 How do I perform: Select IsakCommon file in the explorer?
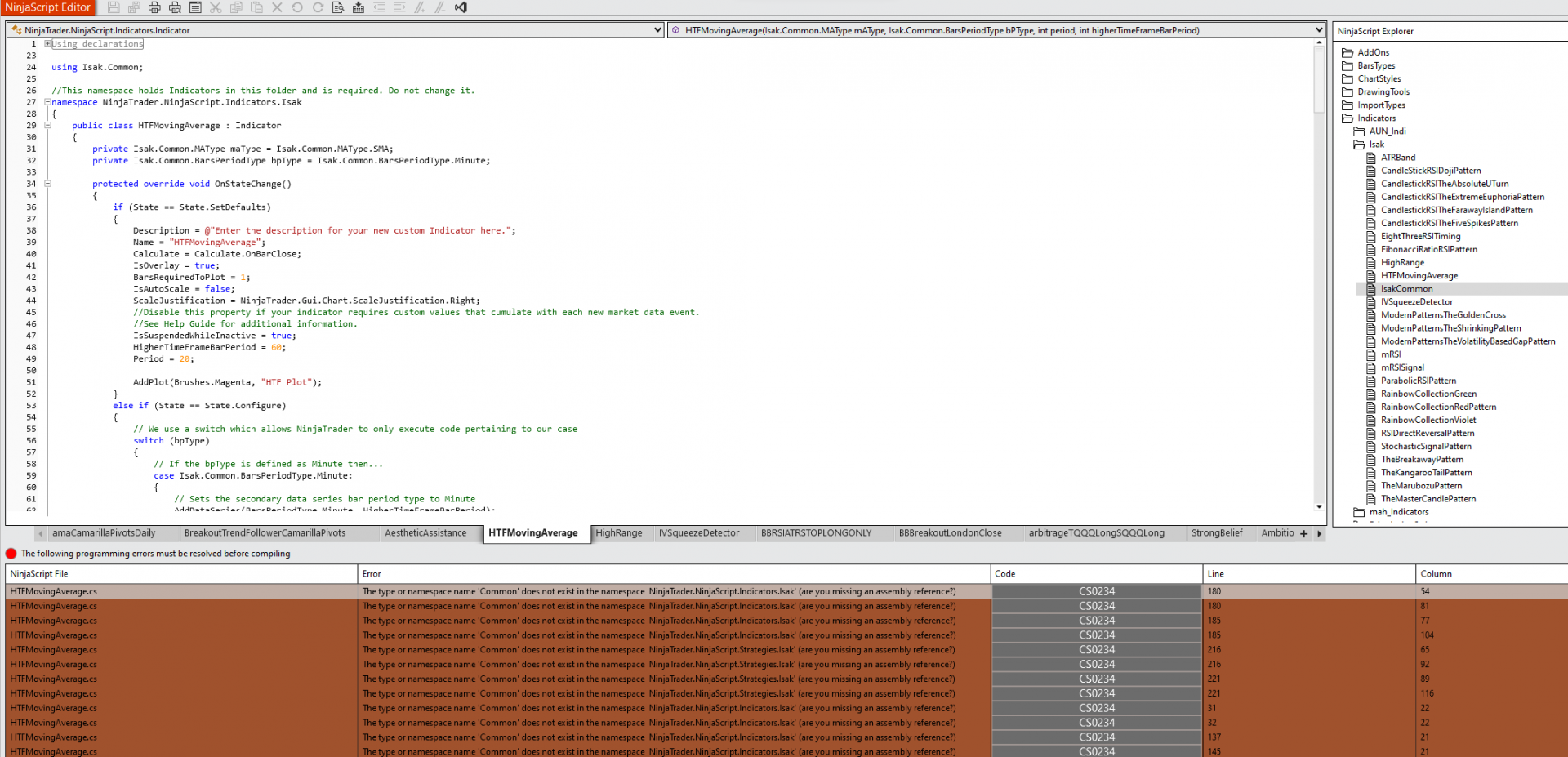point(1406,289)
